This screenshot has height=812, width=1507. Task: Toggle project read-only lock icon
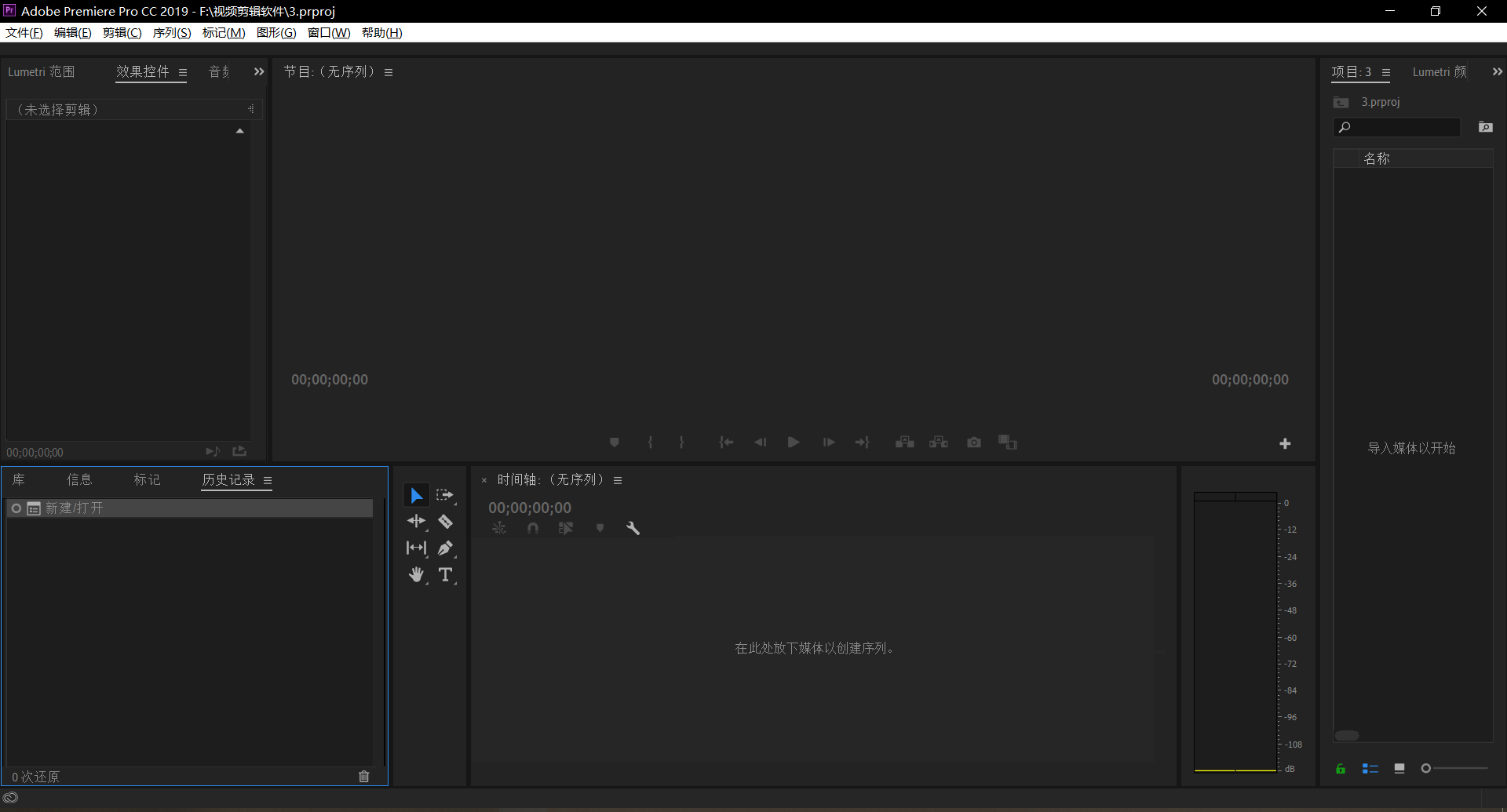point(1341,769)
